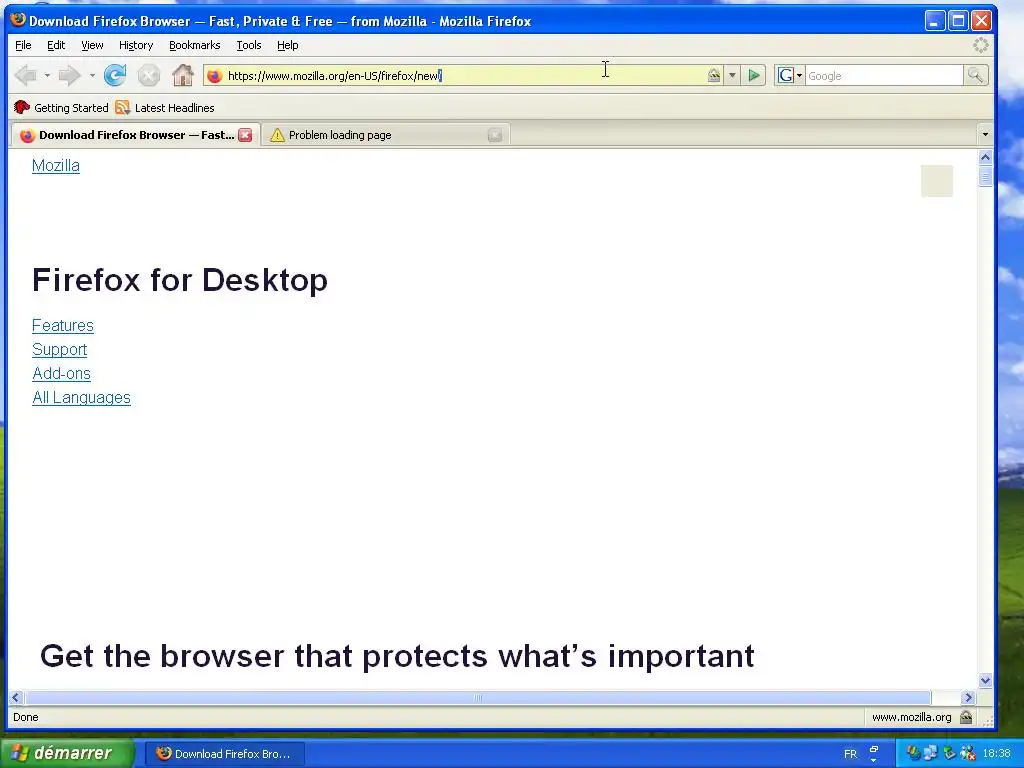Open the File menu
The height and width of the screenshot is (768, 1024).
23,45
